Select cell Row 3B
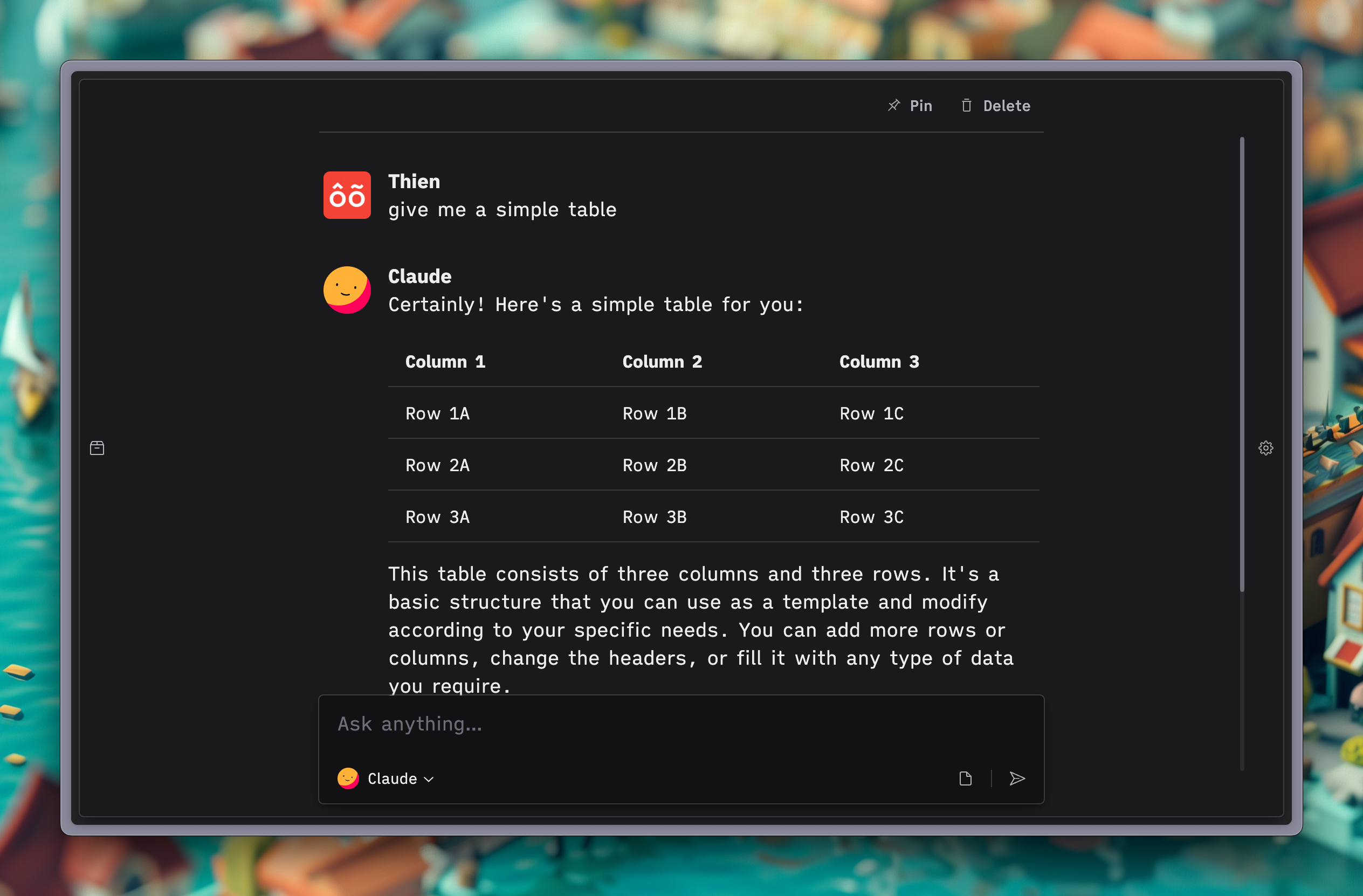Viewport: 1363px width, 896px height. point(655,517)
